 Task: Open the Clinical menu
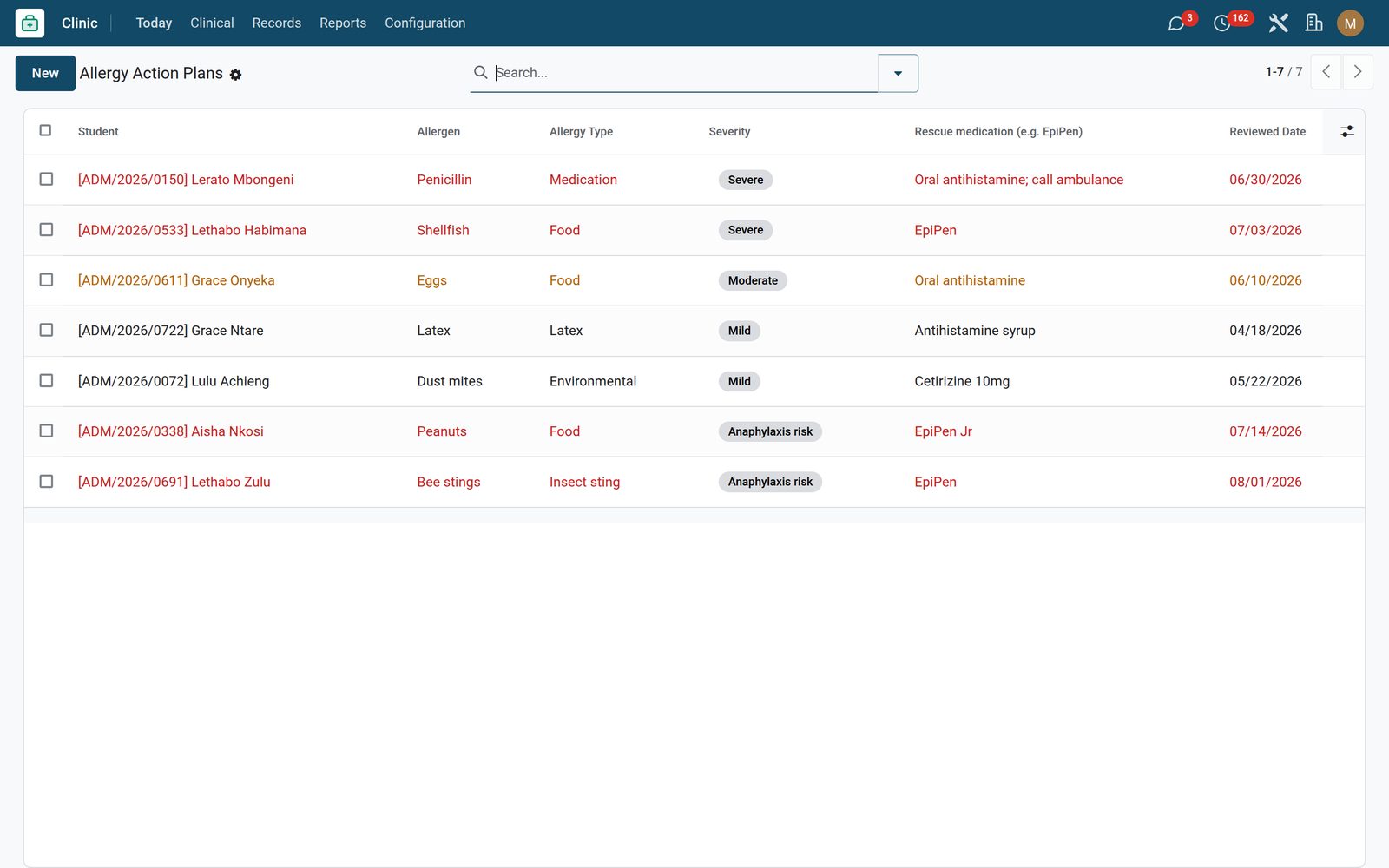pyautogui.click(x=212, y=23)
